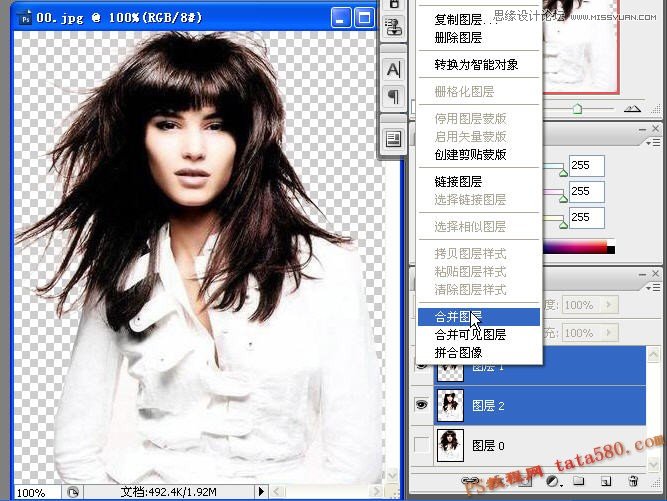Click the Navigator zoom slider handle
The height and width of the screenshot is (501, 667).
tap(577, 109)
